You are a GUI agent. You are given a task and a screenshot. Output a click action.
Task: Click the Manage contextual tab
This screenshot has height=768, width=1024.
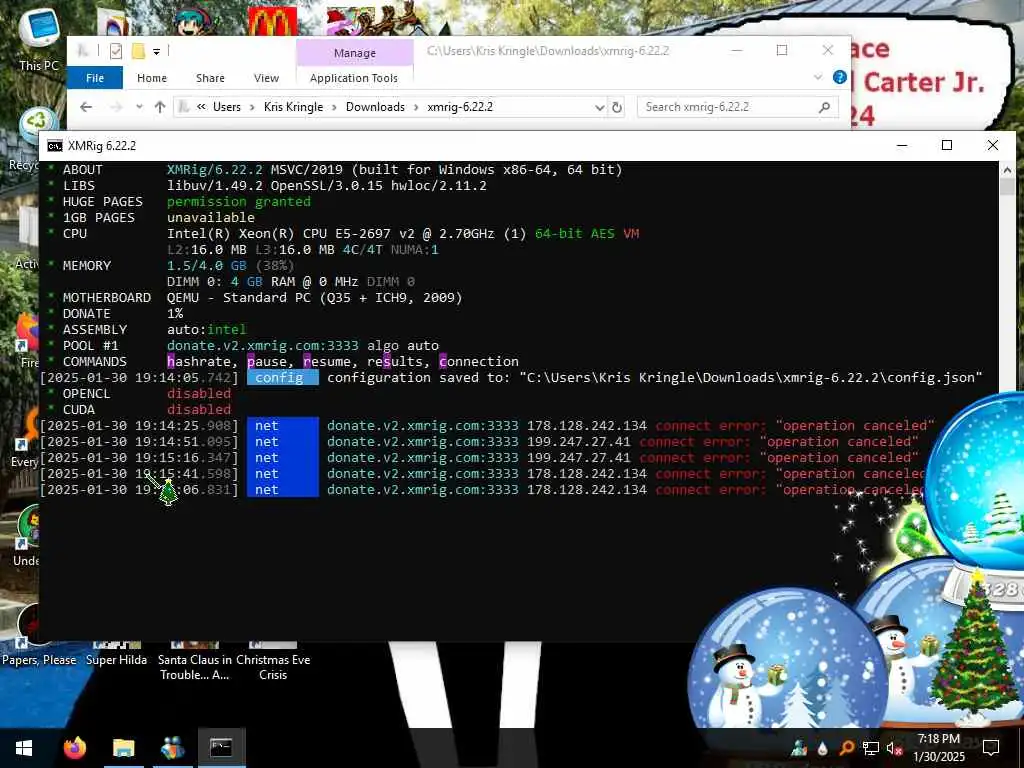(355, 53)
